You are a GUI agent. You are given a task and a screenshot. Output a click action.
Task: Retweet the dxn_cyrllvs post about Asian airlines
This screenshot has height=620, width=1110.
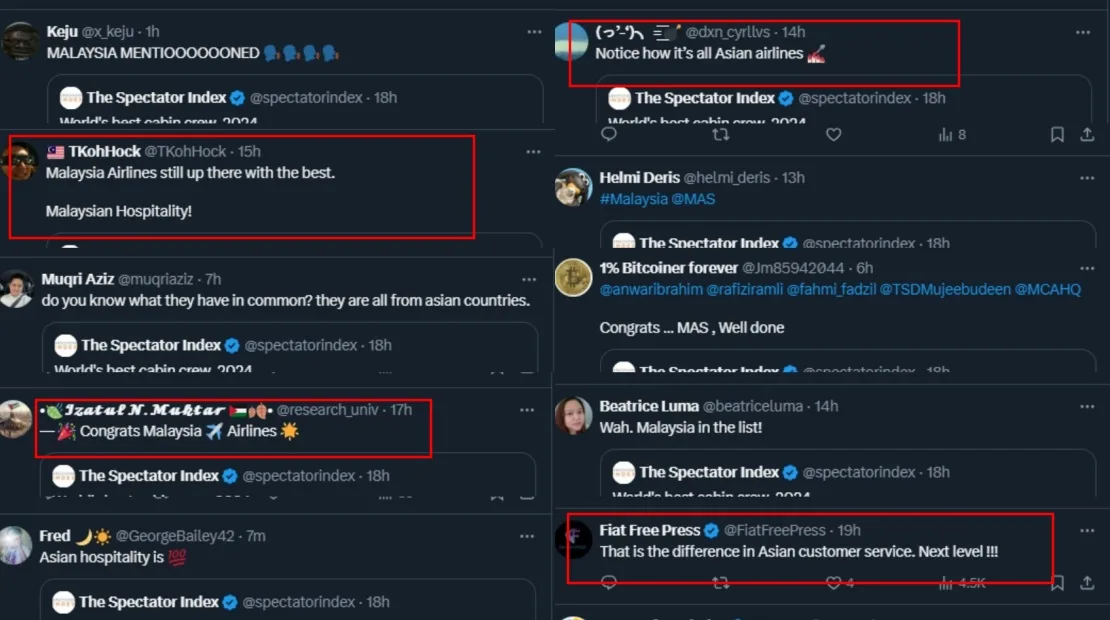tap(720, 134)
